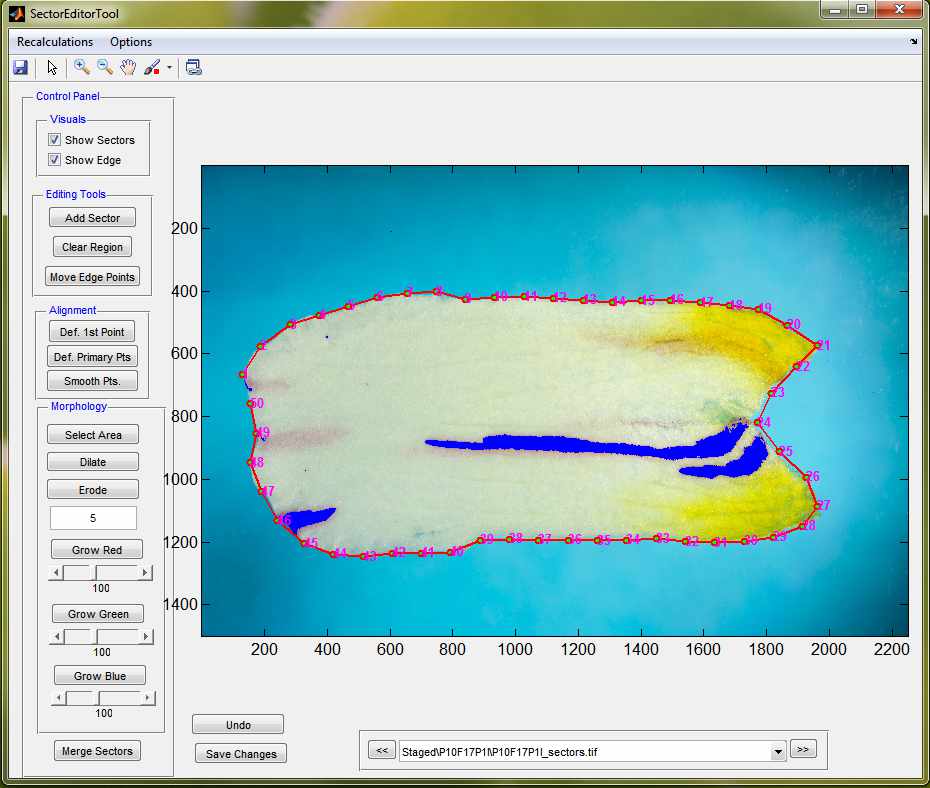
Task: Toggle the Show Edge checkbox
Action: click(55, 160)
